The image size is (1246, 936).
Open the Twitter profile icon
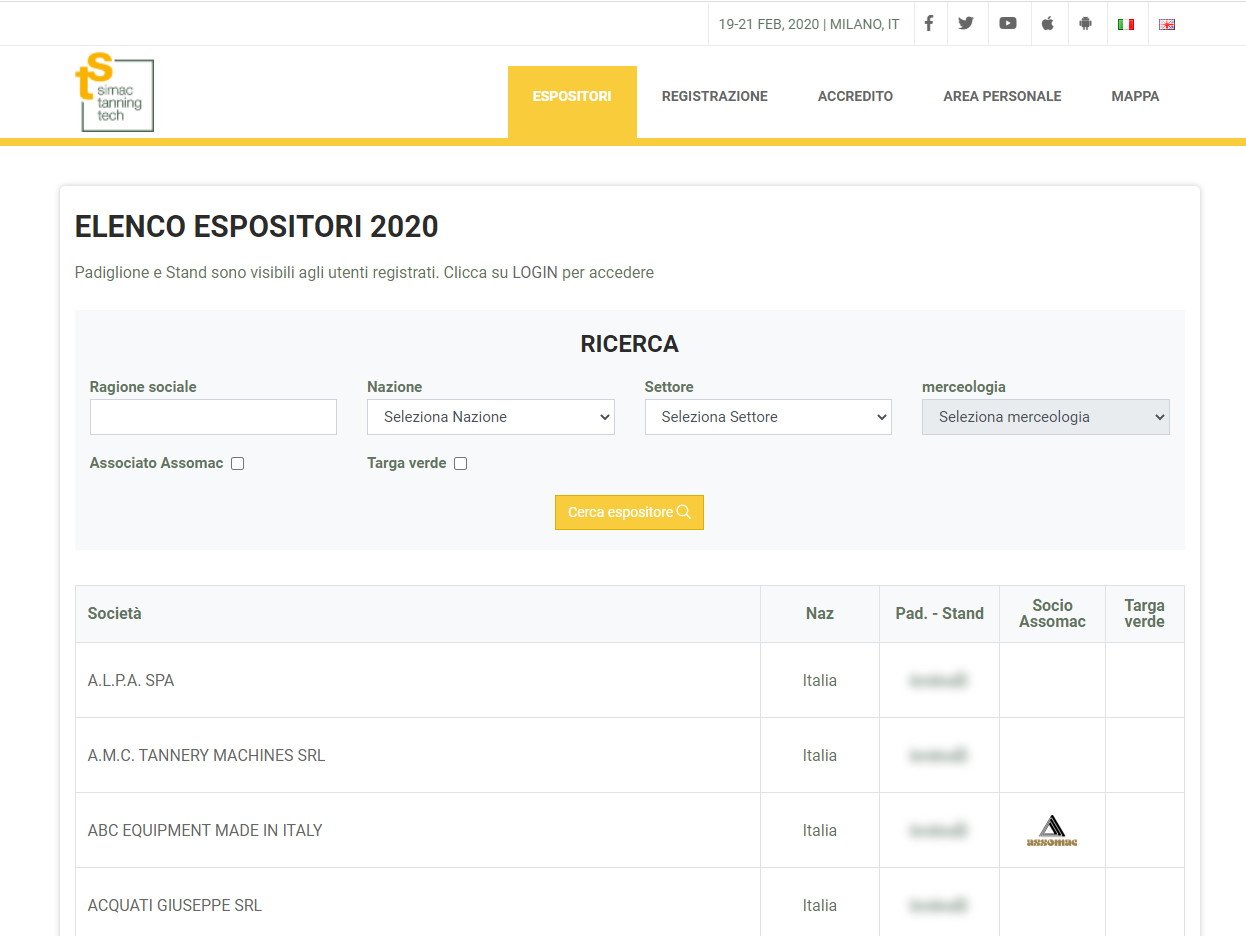[966, 24]
